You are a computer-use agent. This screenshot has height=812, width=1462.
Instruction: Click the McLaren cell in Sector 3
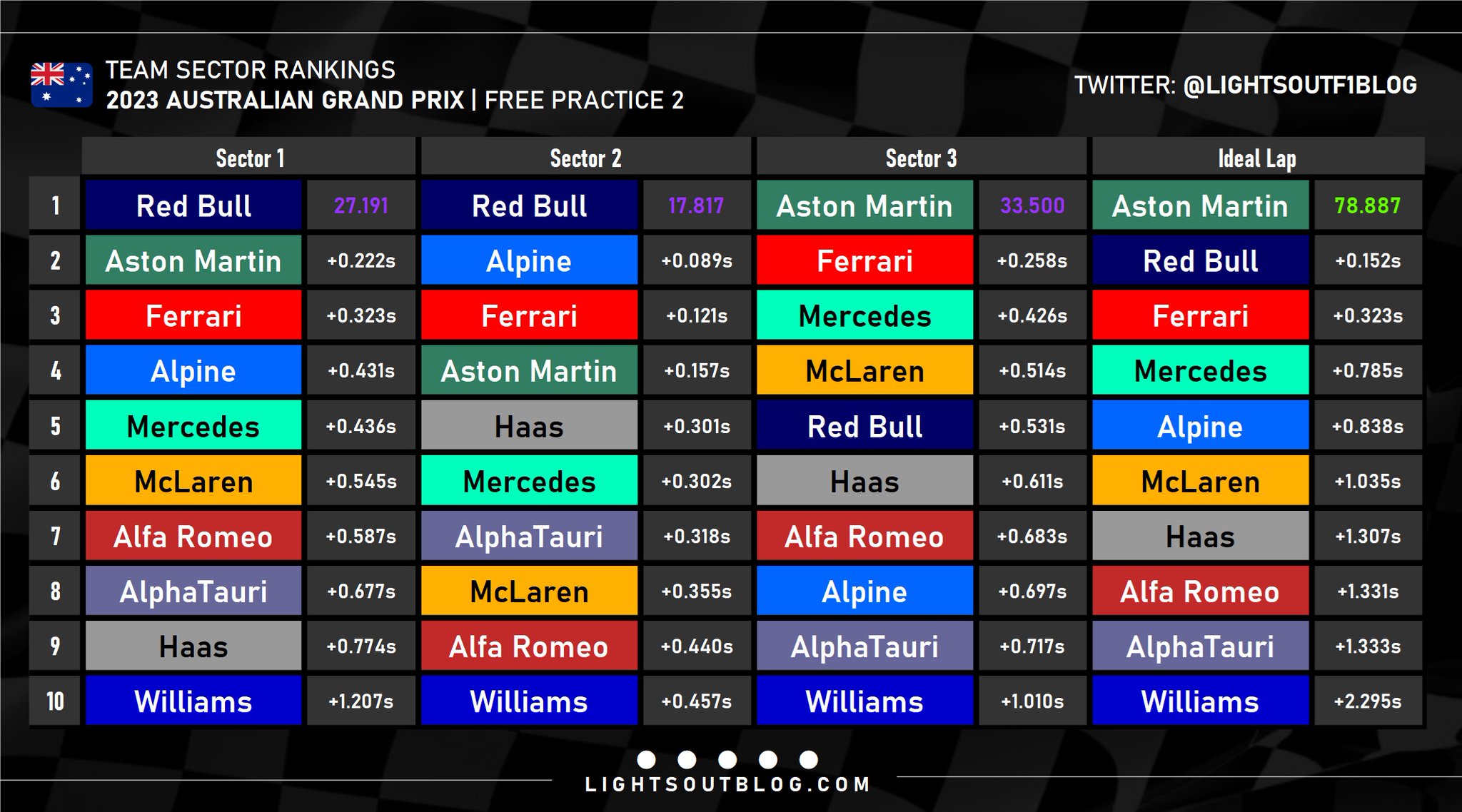coord(864,370)
